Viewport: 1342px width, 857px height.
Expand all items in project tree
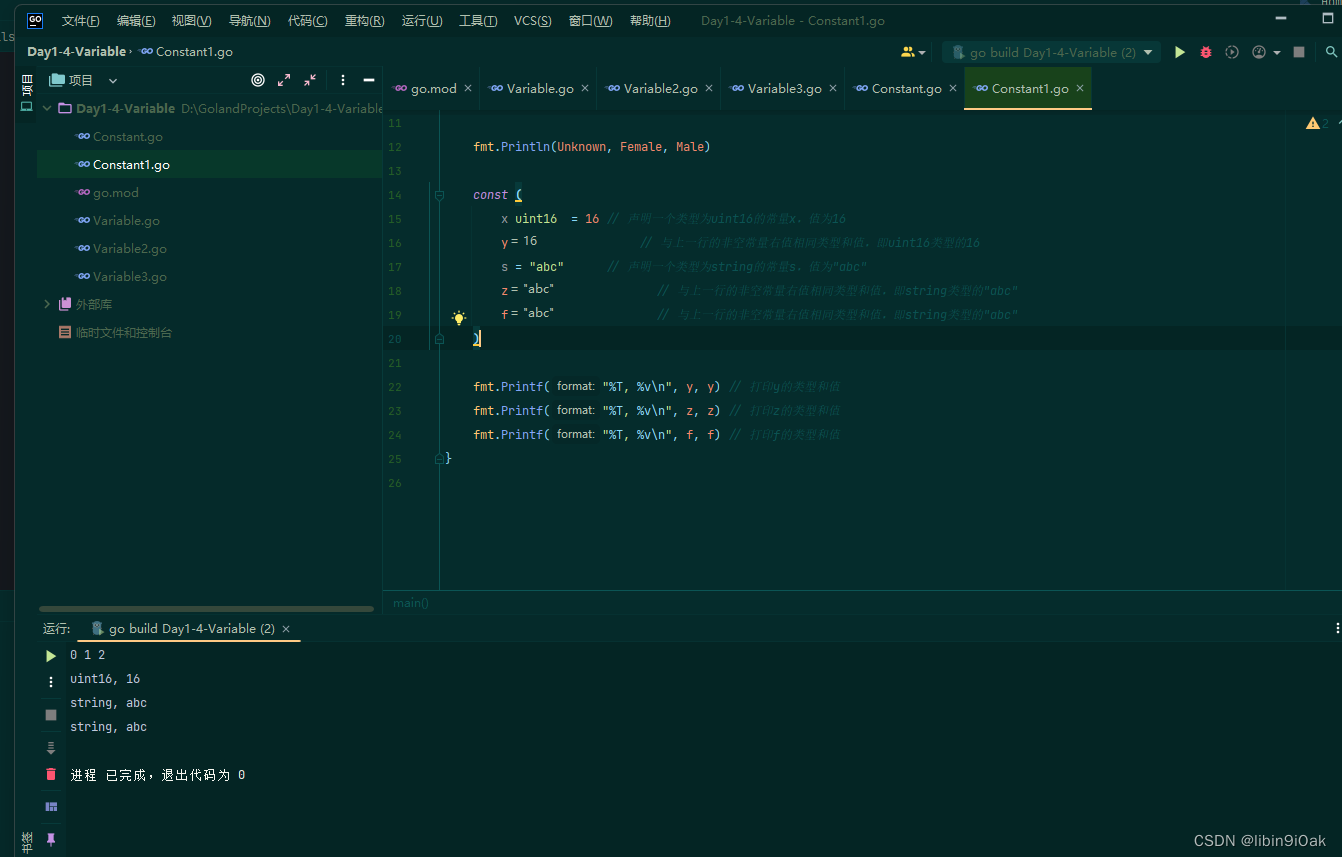pos(284,80)
